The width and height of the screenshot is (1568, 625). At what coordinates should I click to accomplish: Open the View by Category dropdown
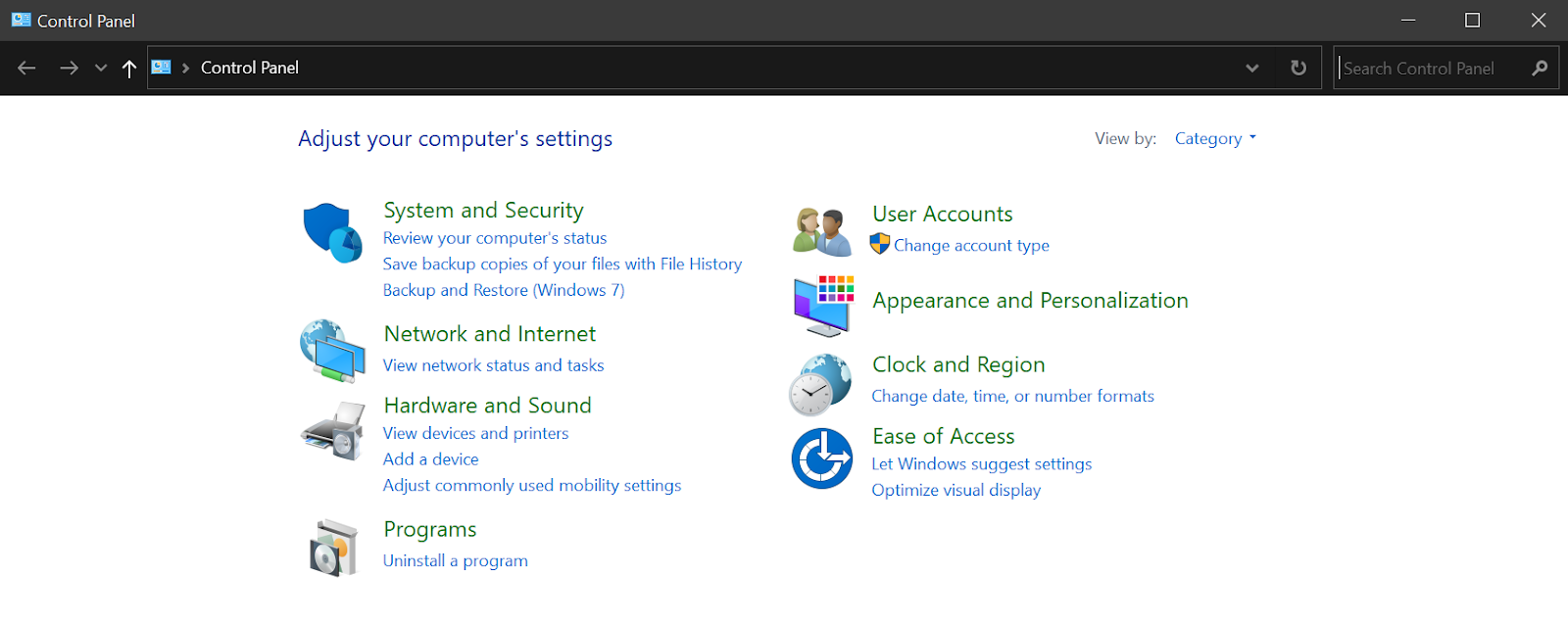[1215, 138]
